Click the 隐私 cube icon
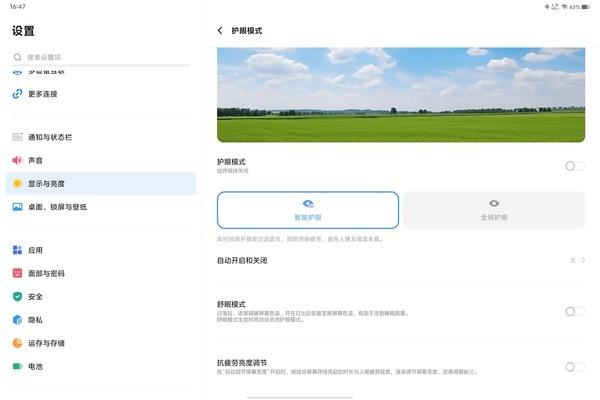 coord(17,320)
